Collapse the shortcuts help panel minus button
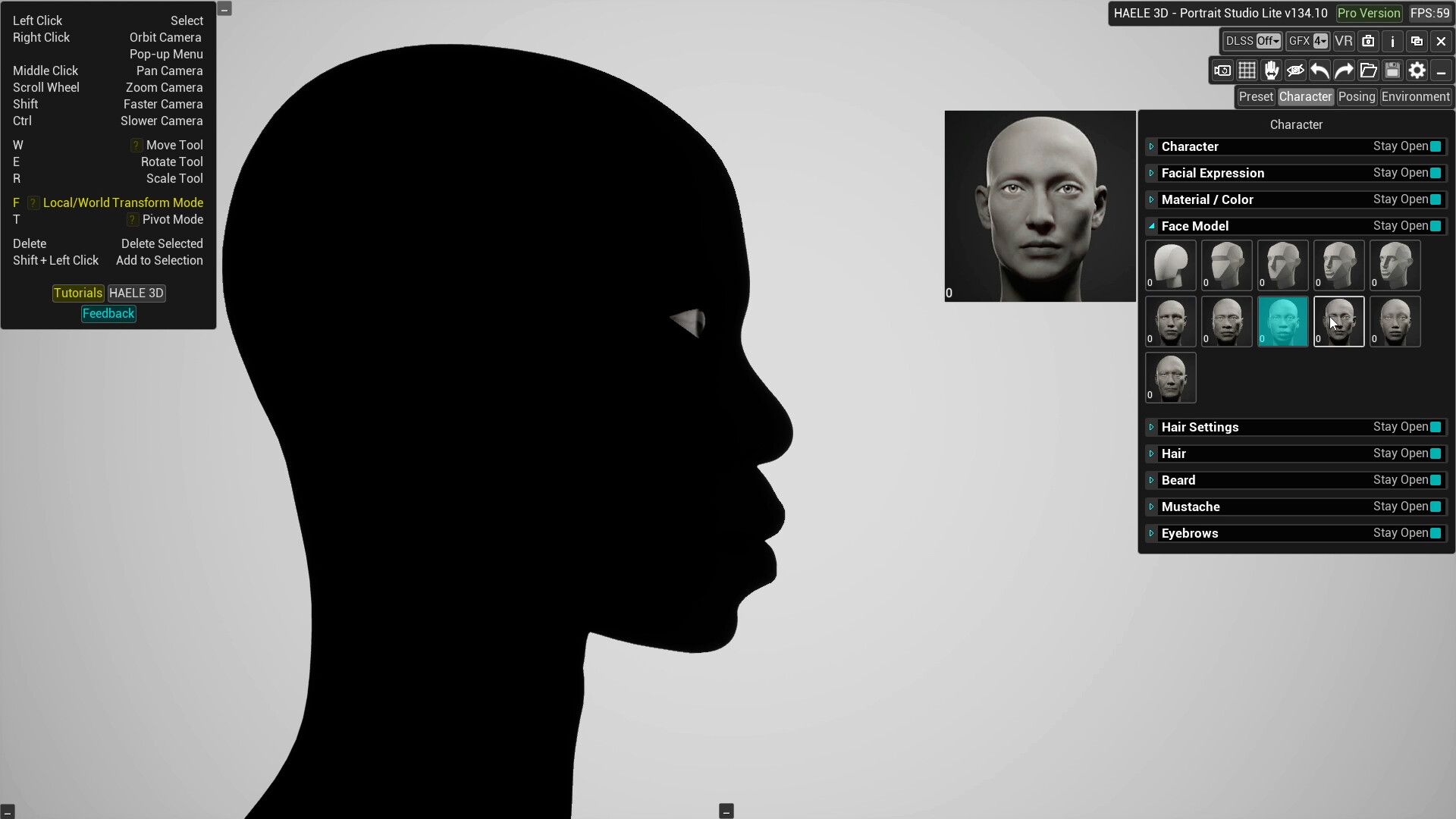 224,9
